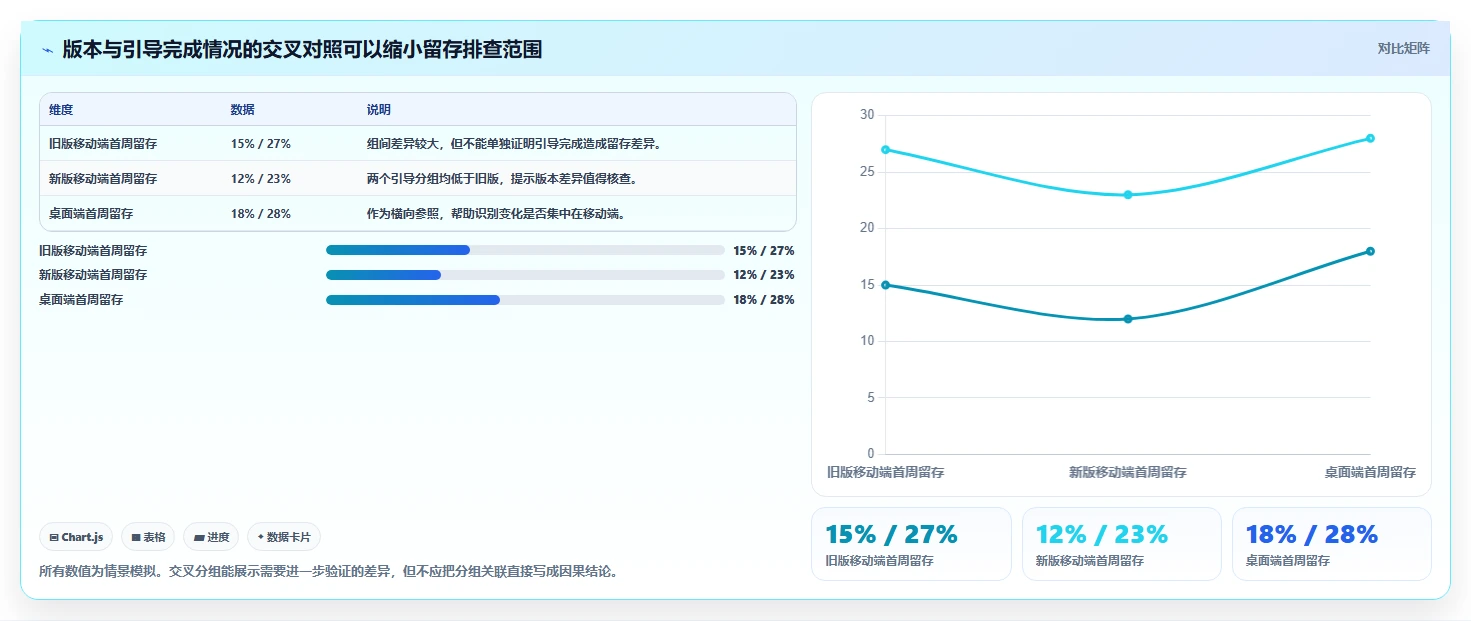Click the 18% / 28% progress bar value
1471x621 pixels.
(x=763, y=300)
